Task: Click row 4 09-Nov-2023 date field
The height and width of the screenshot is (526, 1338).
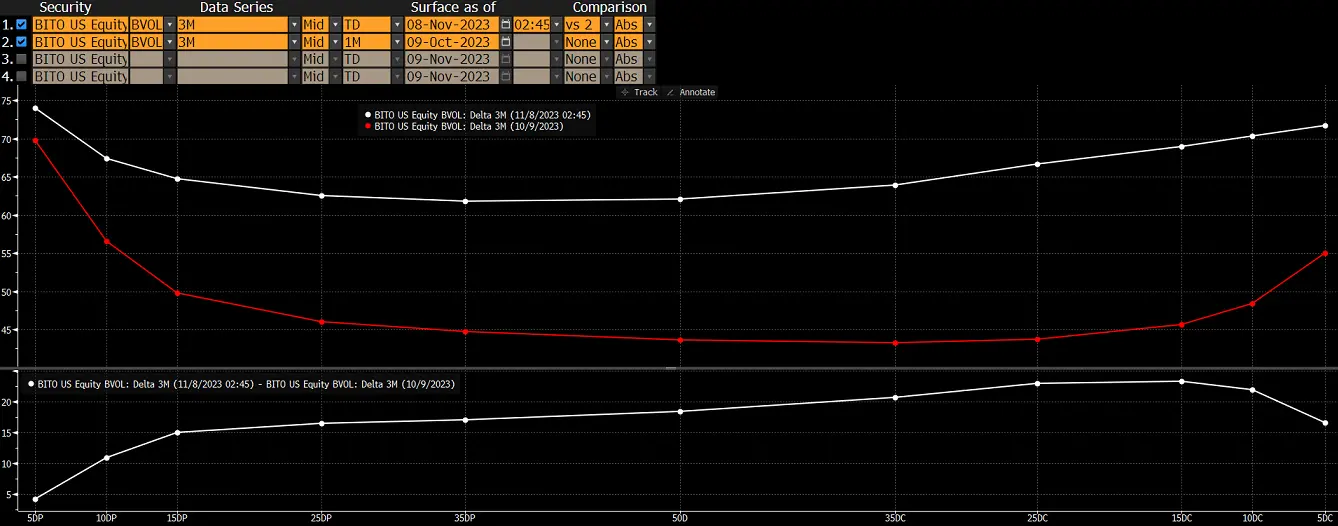Action: [x=452, y=76]
